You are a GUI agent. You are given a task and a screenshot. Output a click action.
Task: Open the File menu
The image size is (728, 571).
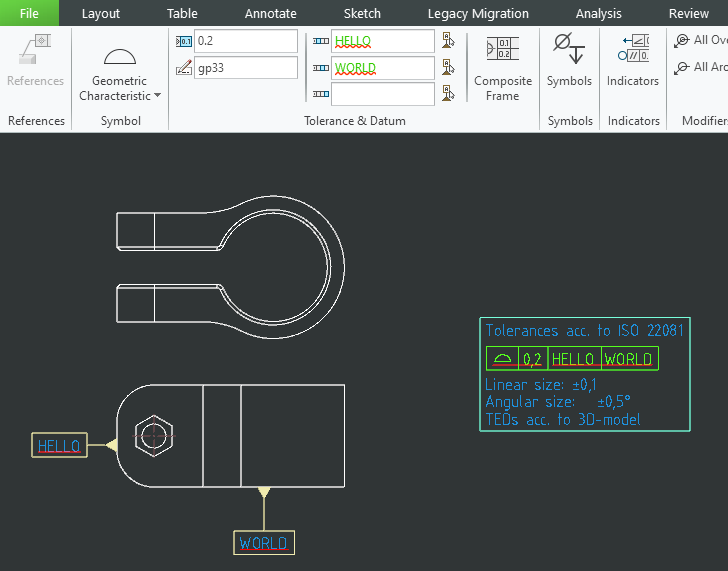[x=29, y=13]
